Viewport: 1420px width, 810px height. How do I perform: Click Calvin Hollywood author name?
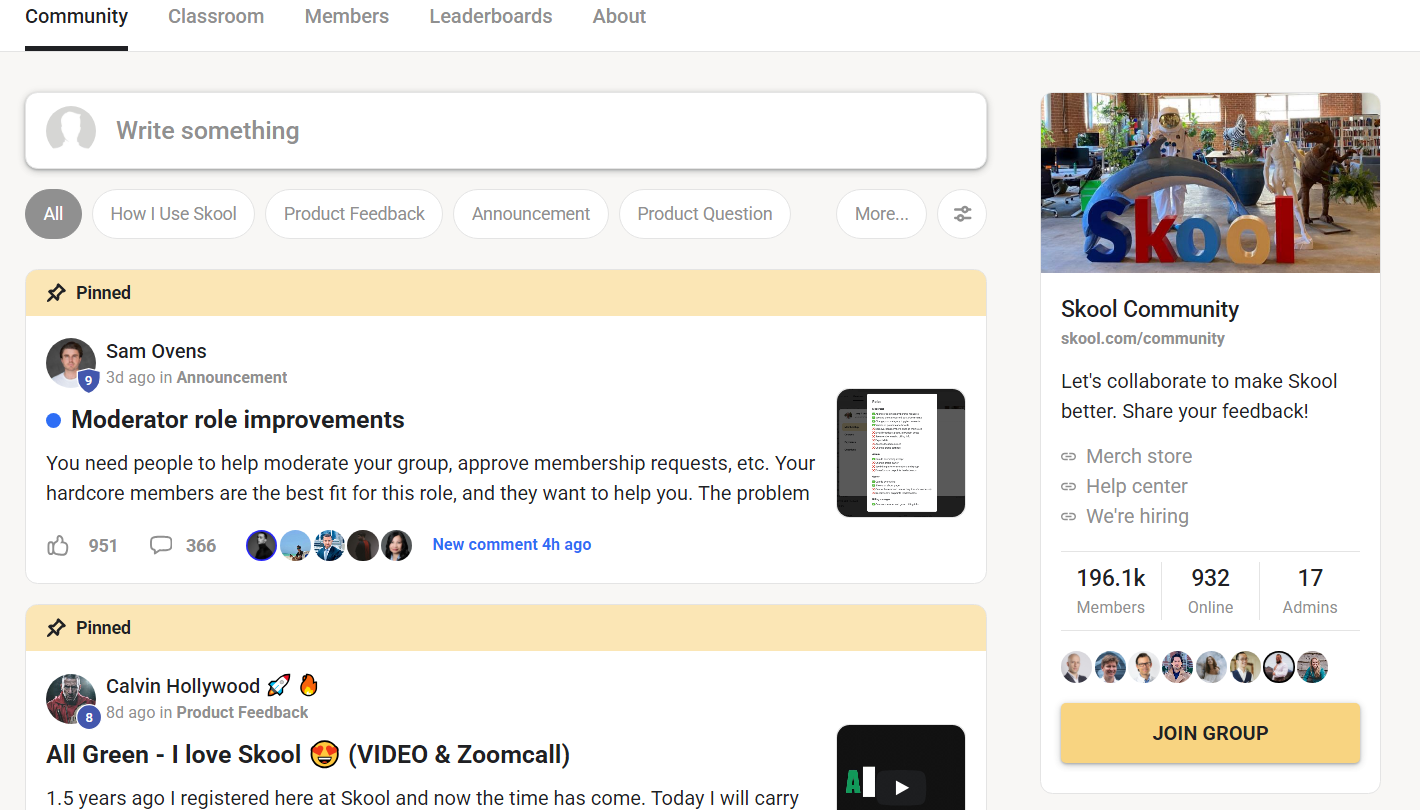(x=183, y=686)
